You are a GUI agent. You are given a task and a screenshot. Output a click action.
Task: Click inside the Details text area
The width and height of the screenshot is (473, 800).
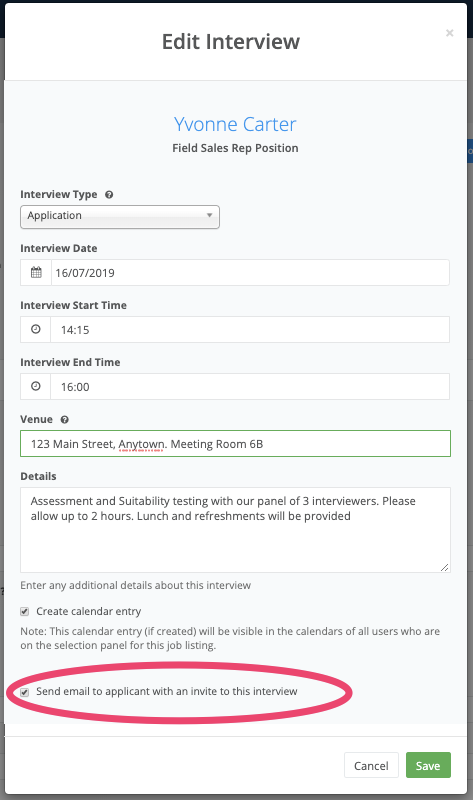click(235, 530)
